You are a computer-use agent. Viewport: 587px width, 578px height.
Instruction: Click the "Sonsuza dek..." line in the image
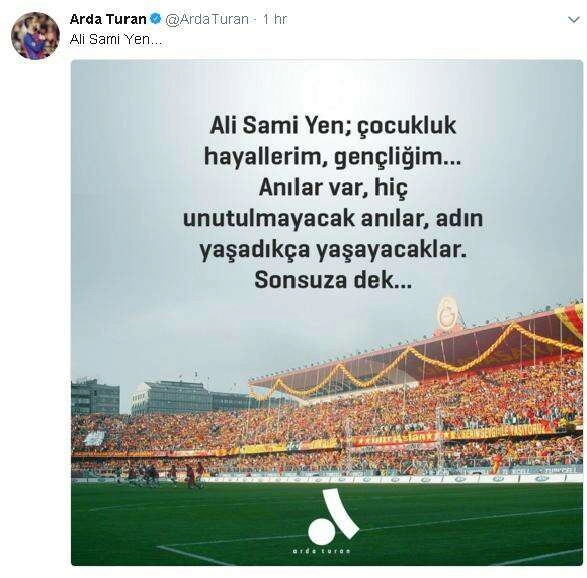pyautogui.click(x=333, y=280)
